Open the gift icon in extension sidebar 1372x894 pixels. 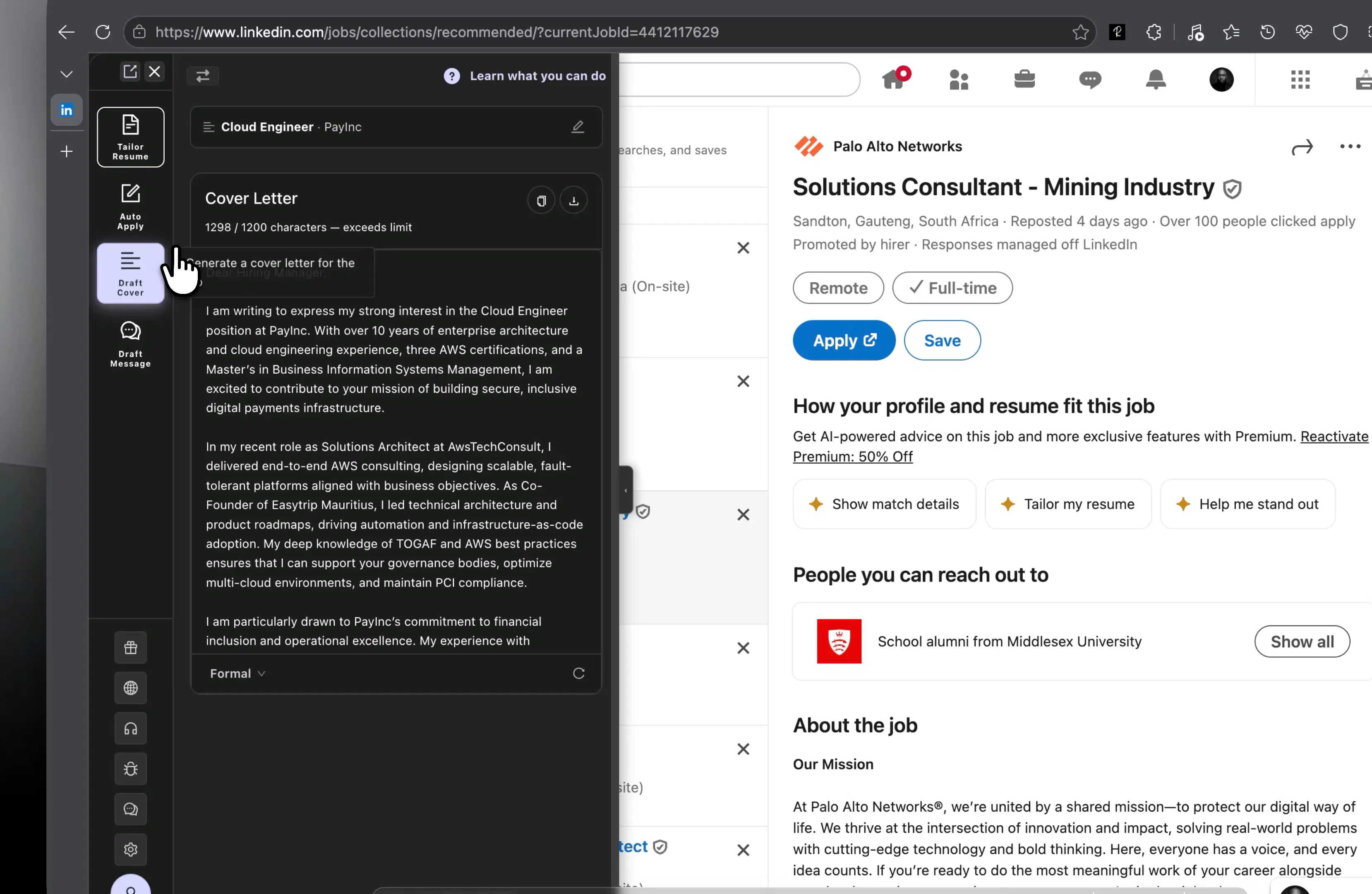coord(131,648)
